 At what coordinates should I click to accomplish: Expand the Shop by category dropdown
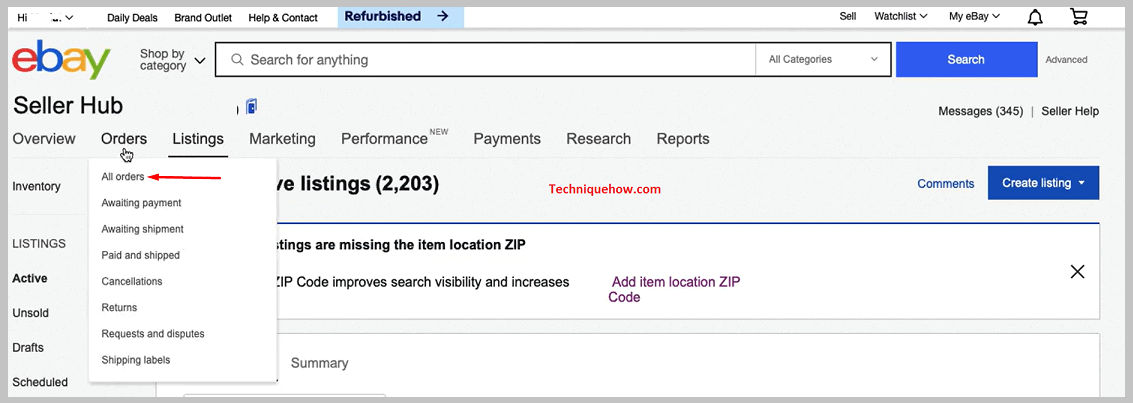click(172, 60)
